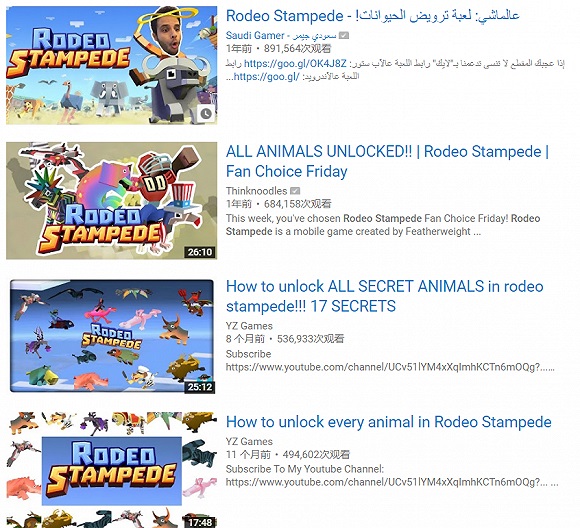Open How to unlock every animal title
Image resolution: width=580 pixels, height=528 pixels.
388,422
